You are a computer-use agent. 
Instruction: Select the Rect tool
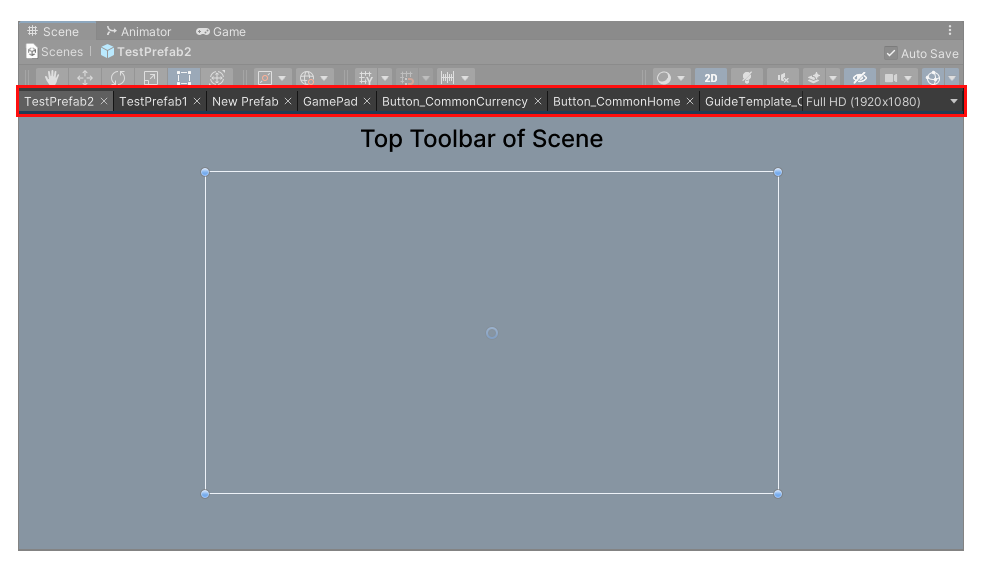coord(183,77)
